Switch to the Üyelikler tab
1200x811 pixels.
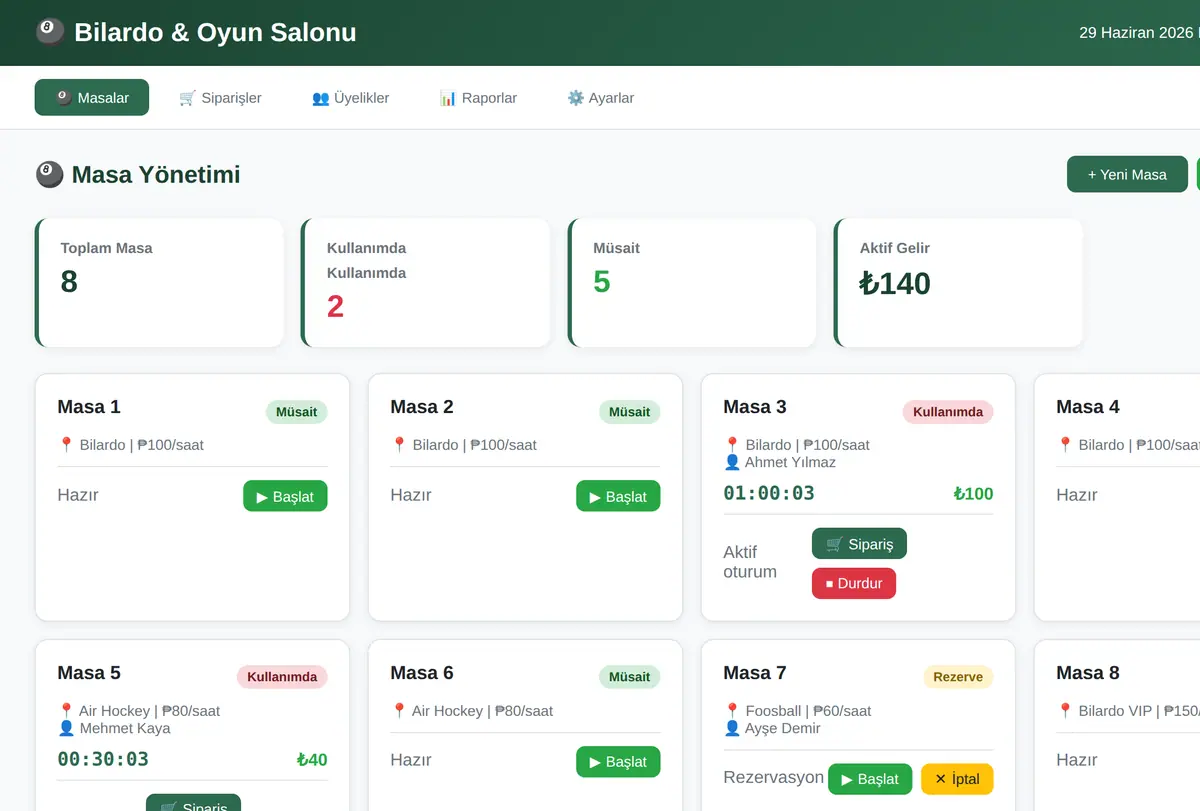pos(350,98)
